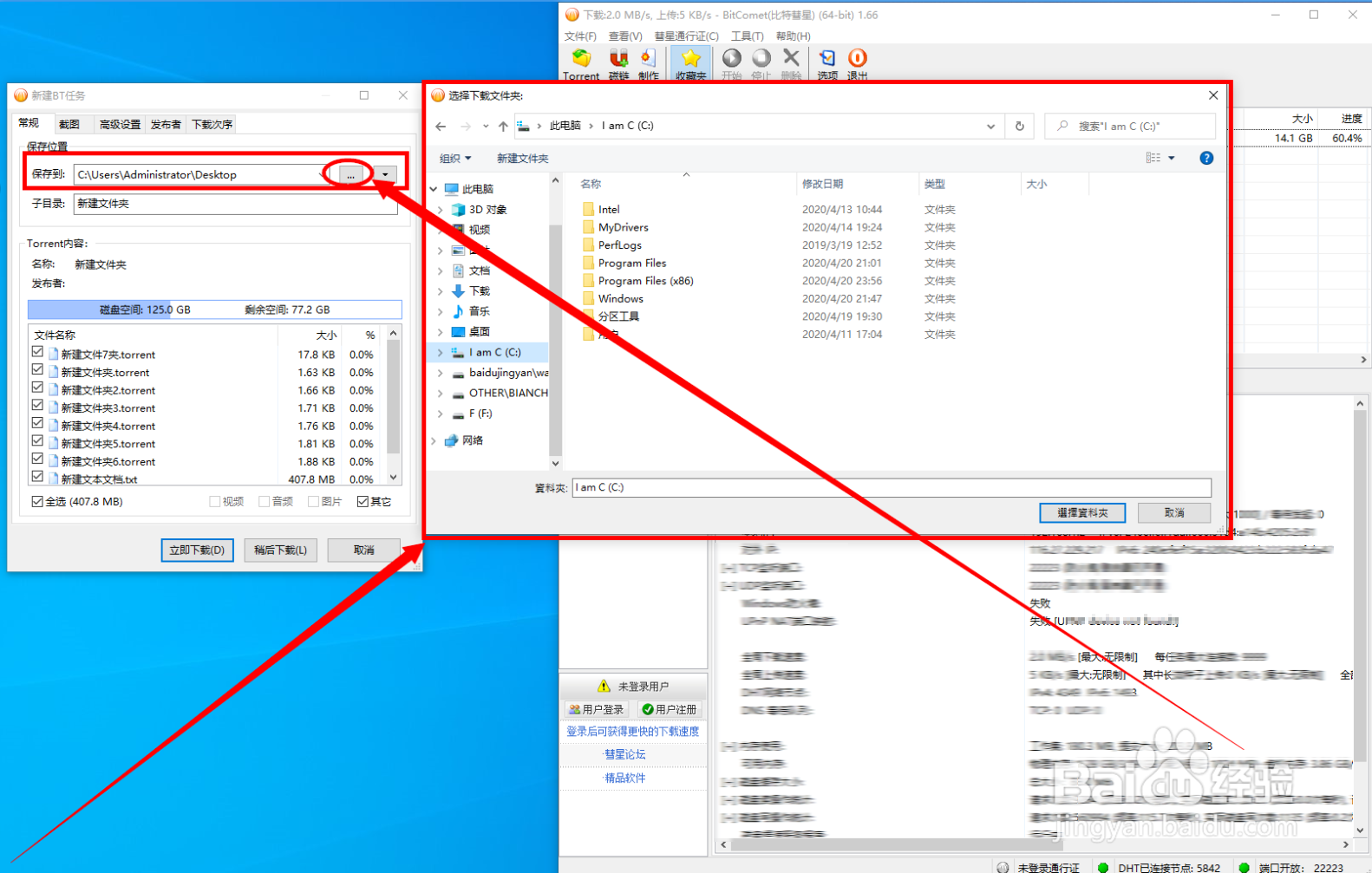The height and width of the screenshot is (873, 1372).
Task: Click the start task icon in BitComet toolbar
Action: 732,58
